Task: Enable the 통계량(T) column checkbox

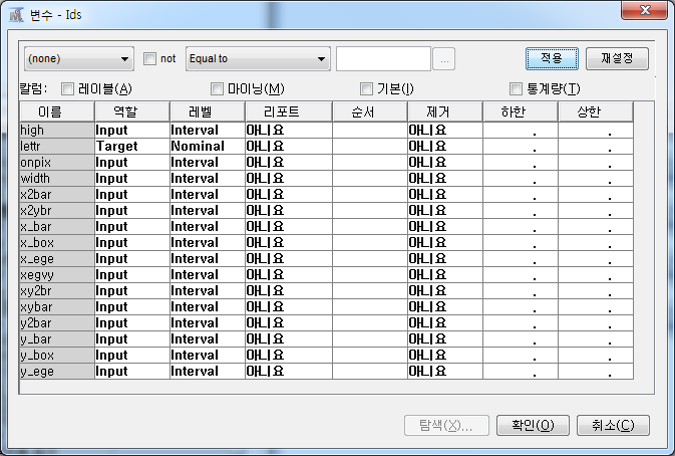Action: point(516,89)
